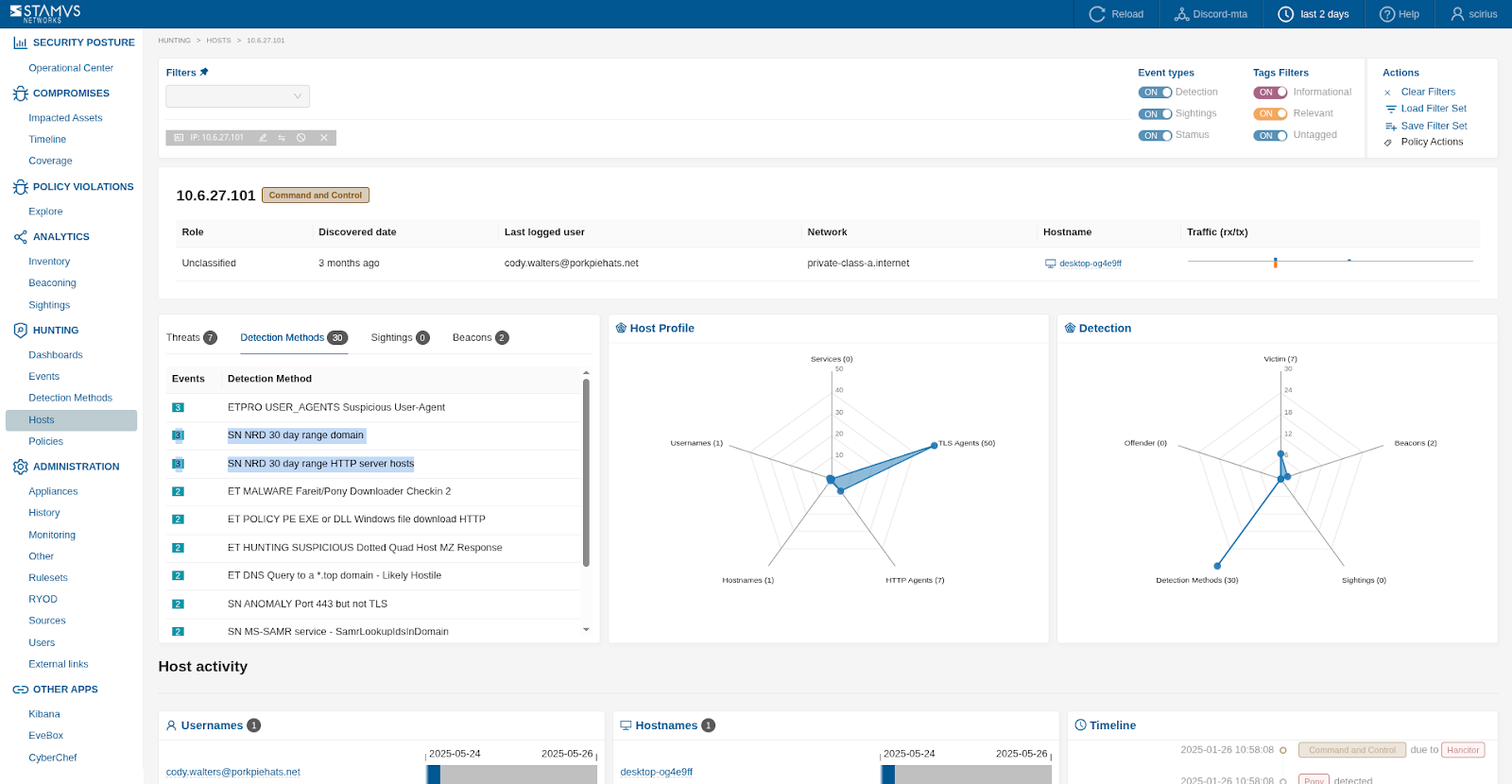Open the Filters dropdown box

click(237, 96)
